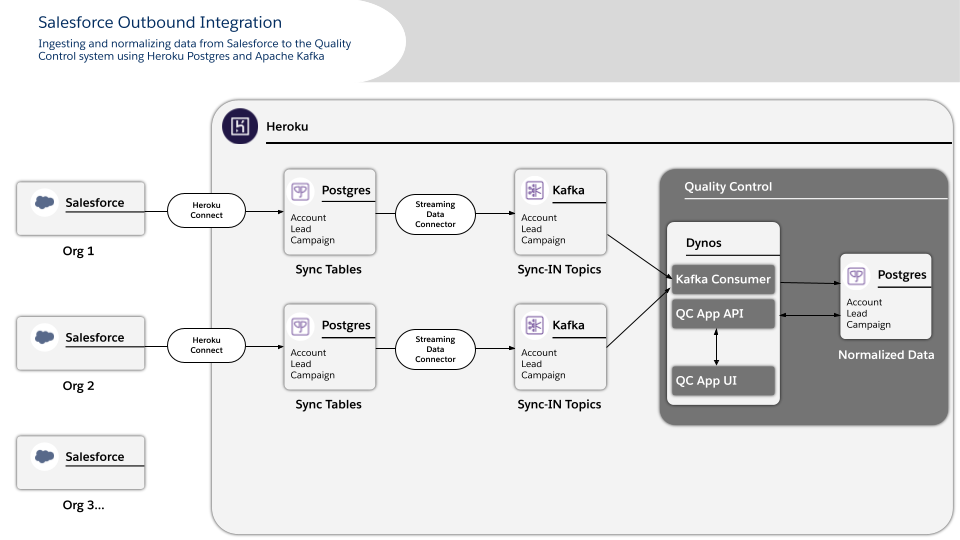
Task: Select the Postgres icon in upper Sync Tables
Action: pyautogui.click(x=300, y=191)
